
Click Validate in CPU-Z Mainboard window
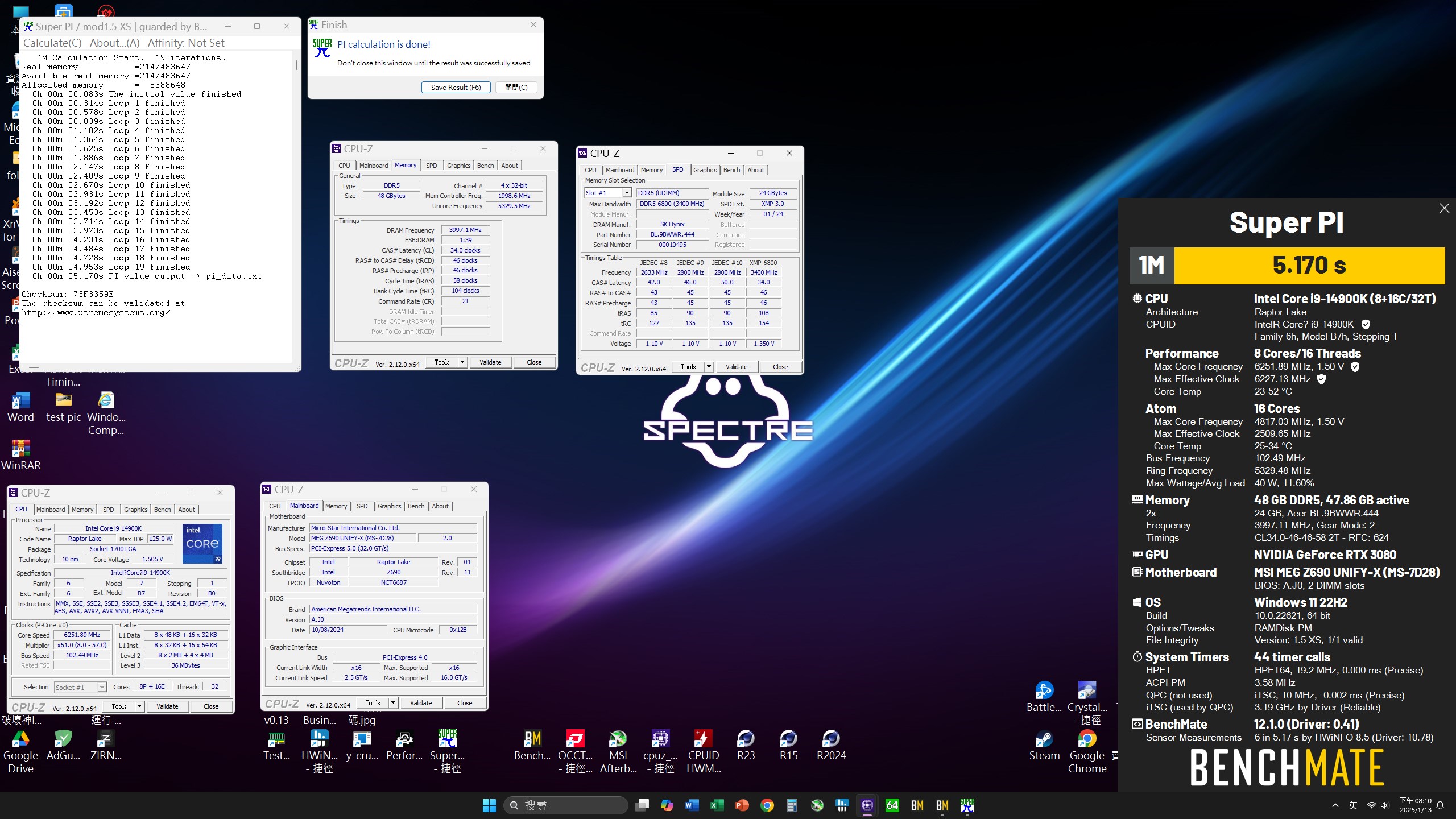pyautogui.click(x=421, y=703)
